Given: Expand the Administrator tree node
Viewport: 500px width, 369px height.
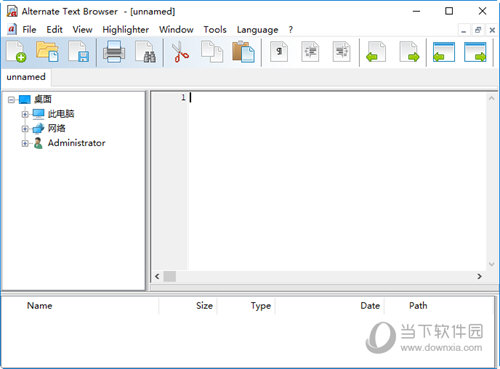Looking at the screenshot, I should click(25, 143).
